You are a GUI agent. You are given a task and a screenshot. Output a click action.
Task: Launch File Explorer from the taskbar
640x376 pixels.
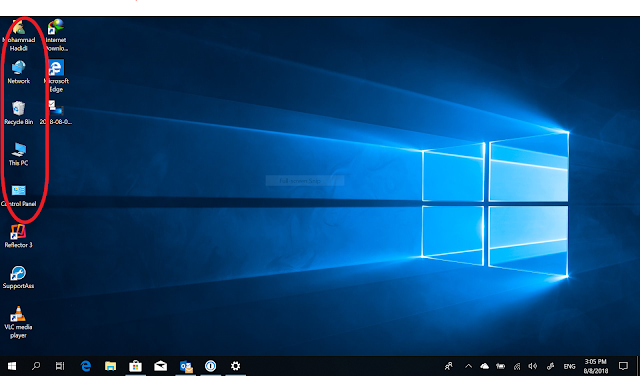click(x=110, y=366)
